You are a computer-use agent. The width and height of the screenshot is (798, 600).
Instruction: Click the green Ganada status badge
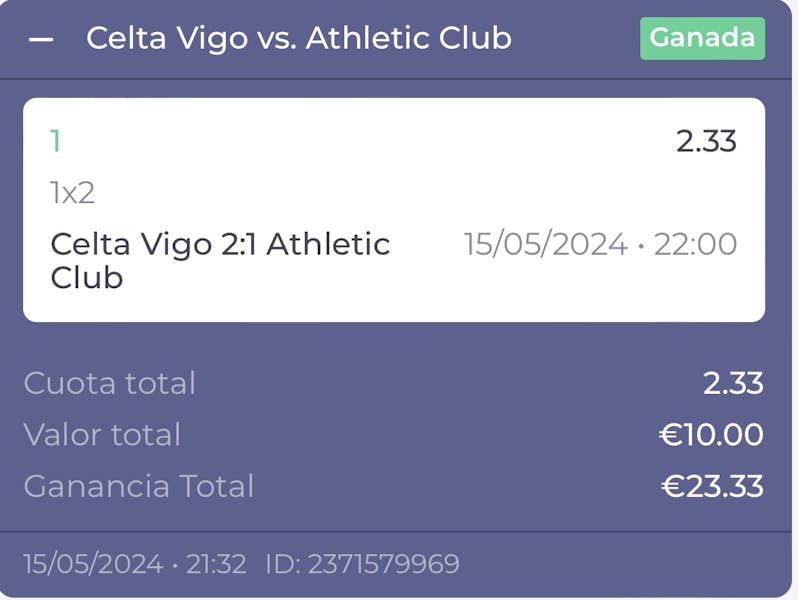[702, 38]
